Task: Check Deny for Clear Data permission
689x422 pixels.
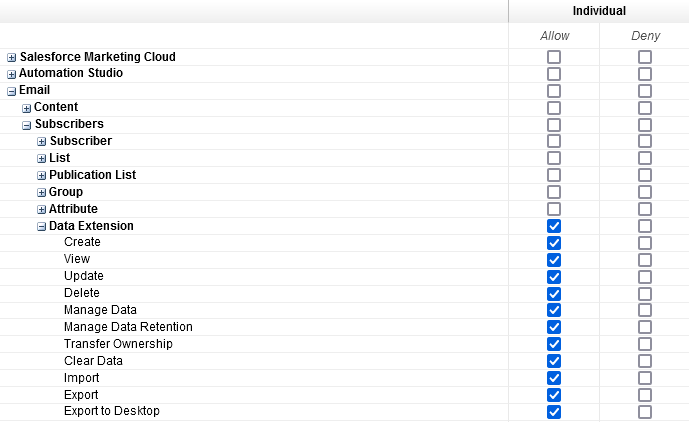Action: tap(645, 361)
